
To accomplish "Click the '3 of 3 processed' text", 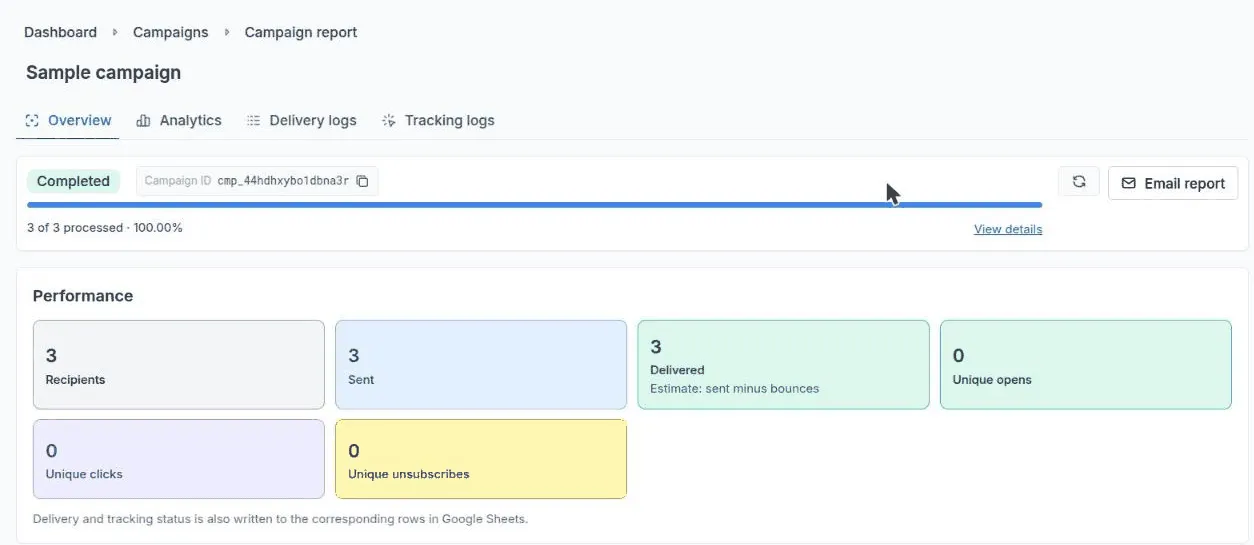I will 105,228.
